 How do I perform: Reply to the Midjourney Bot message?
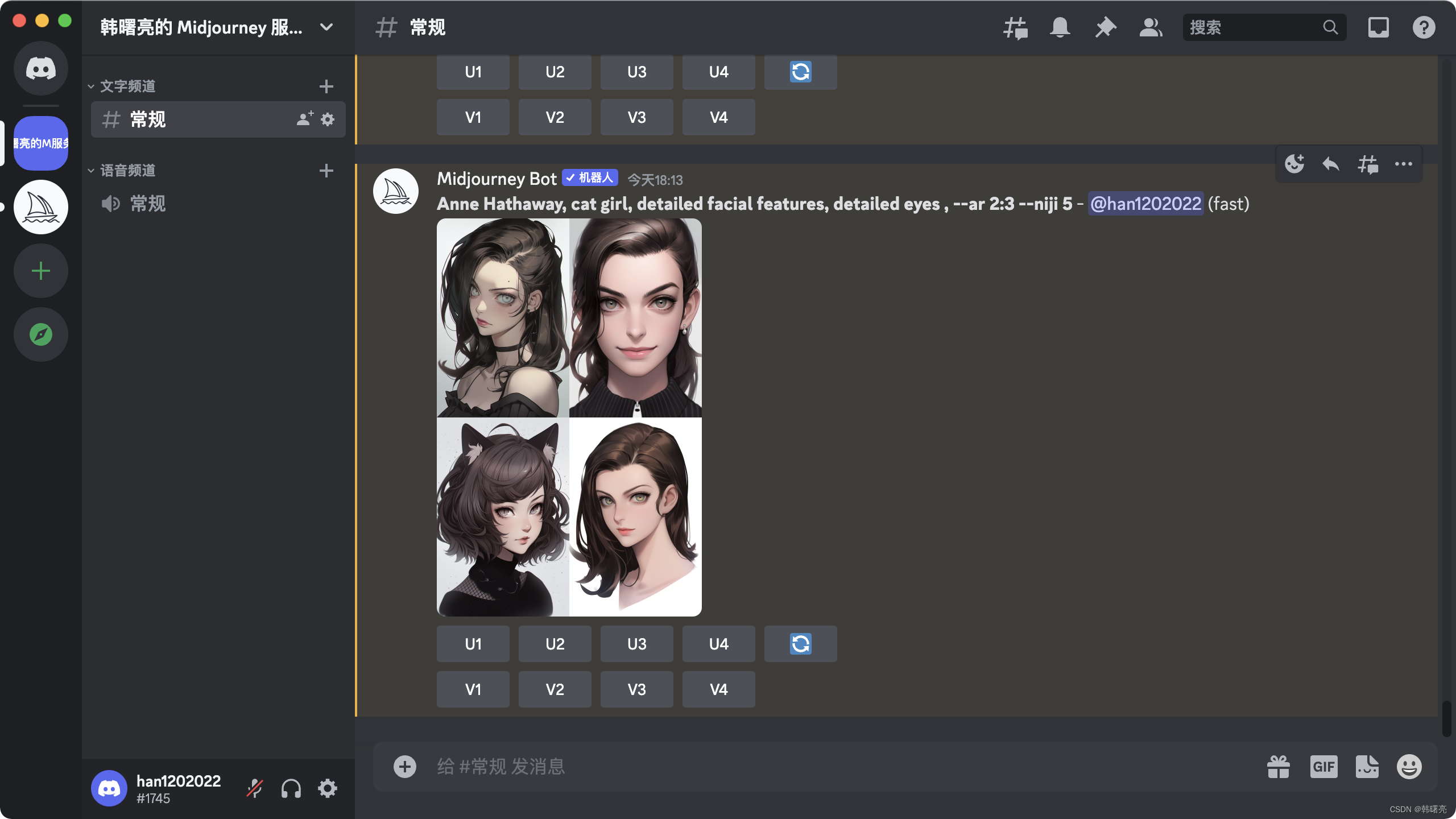(1331, 164)
